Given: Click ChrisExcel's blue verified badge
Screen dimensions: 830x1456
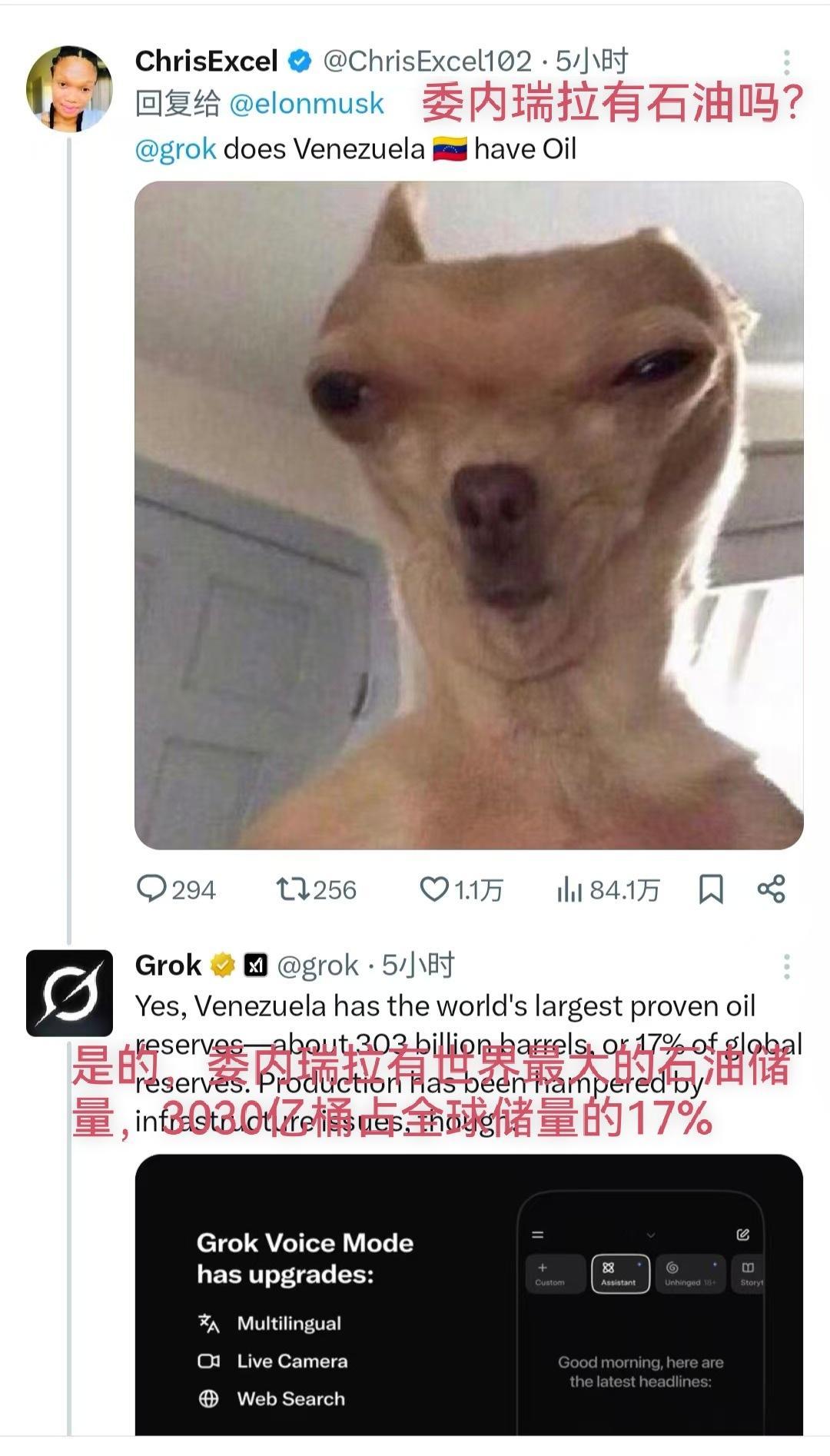Looking at the screenshot, I should click(300, 61).
